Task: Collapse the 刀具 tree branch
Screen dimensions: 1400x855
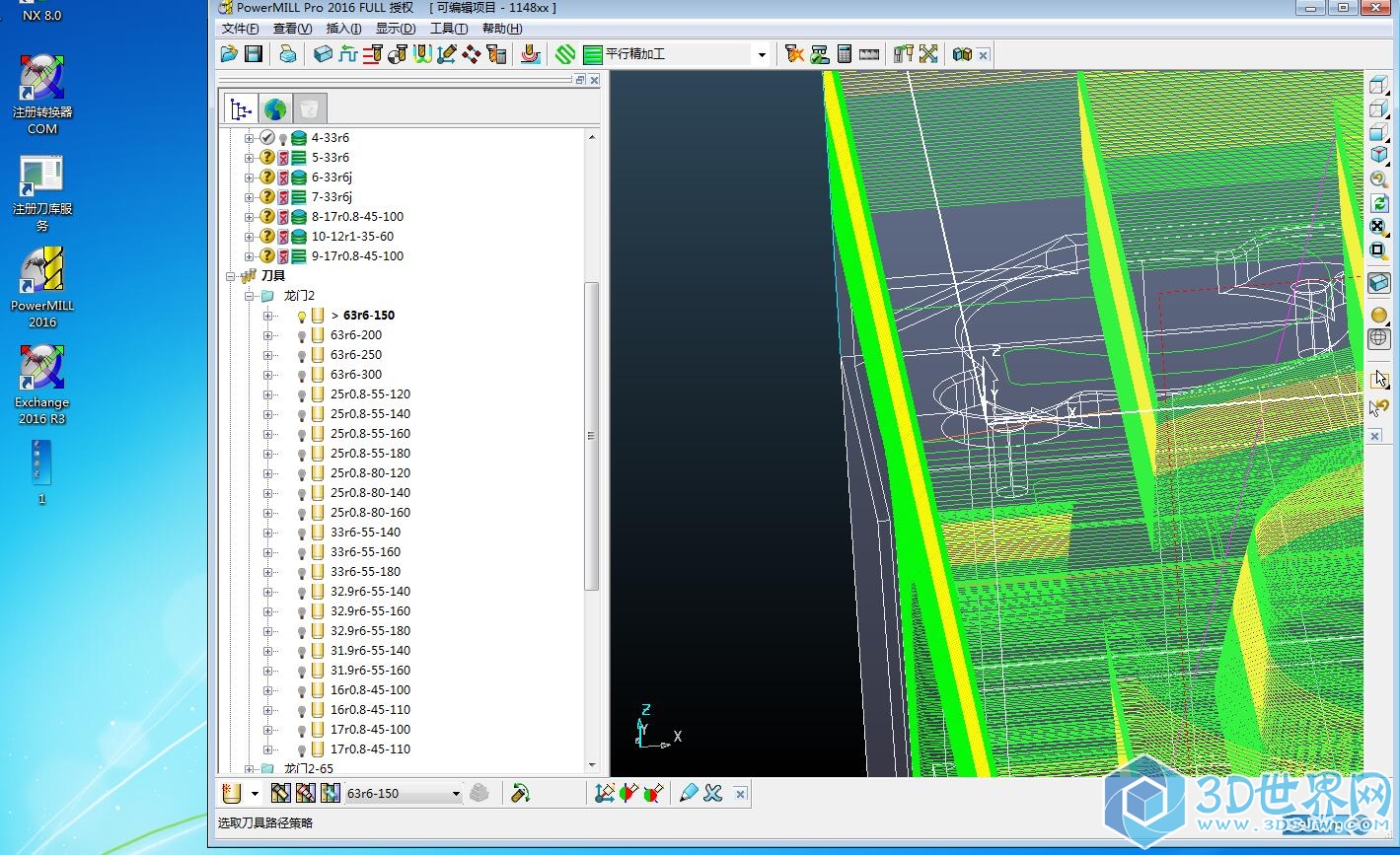Action: point(231,276)
